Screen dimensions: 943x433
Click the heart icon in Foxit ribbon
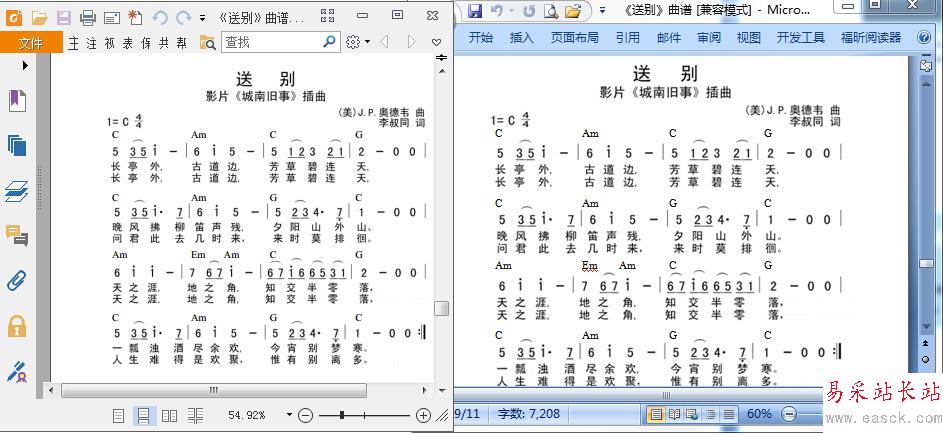437,42
